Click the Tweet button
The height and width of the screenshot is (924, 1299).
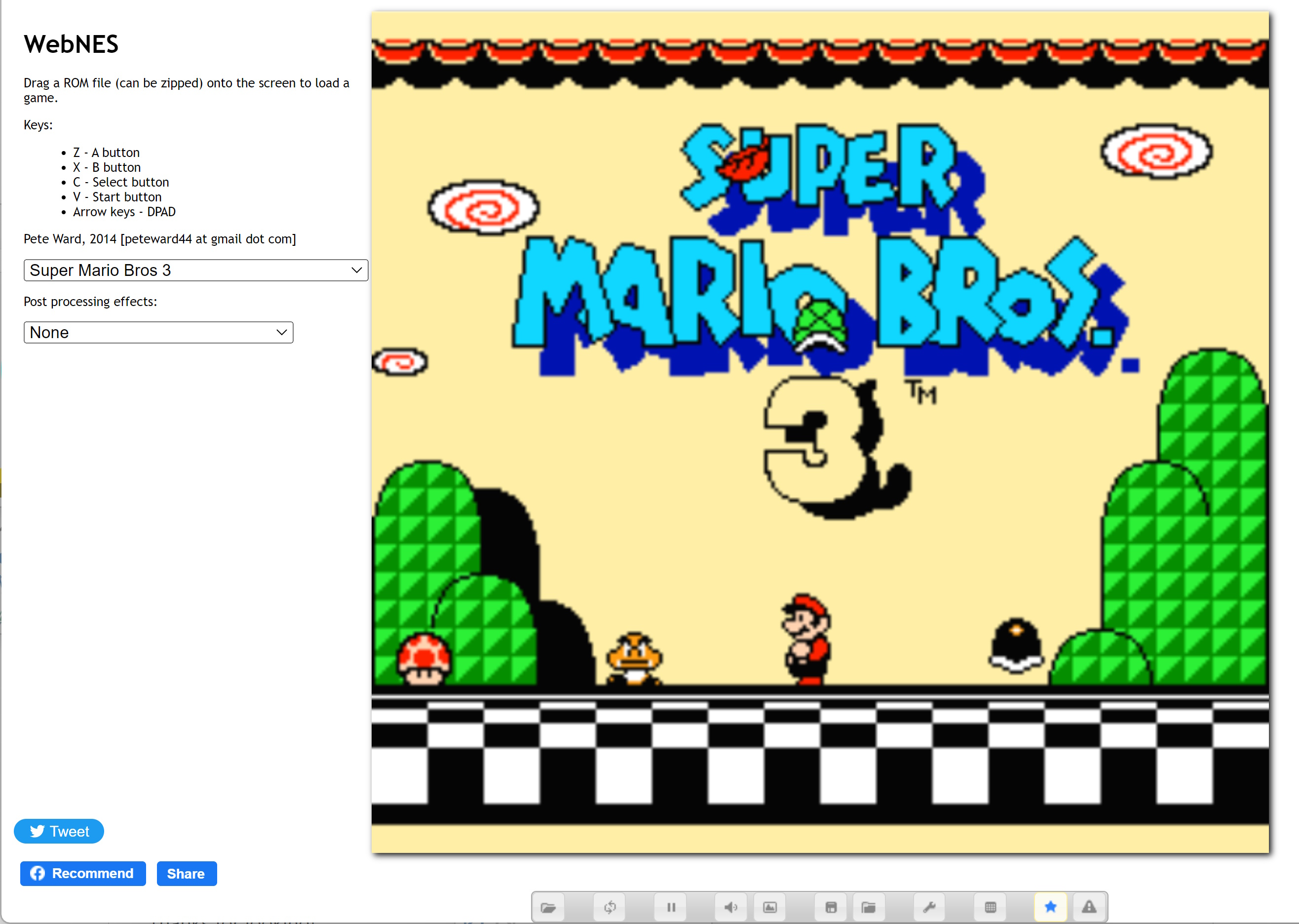(59, 831)
